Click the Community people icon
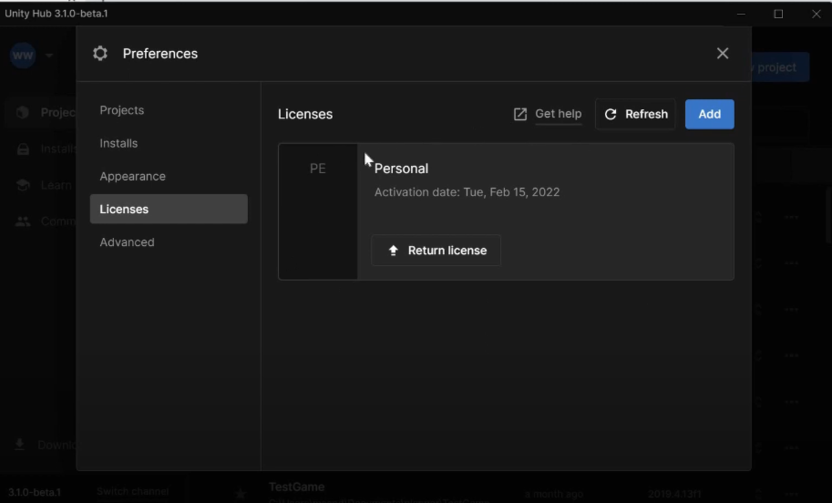Screen dimensions: 832x503 pos(23,221)
